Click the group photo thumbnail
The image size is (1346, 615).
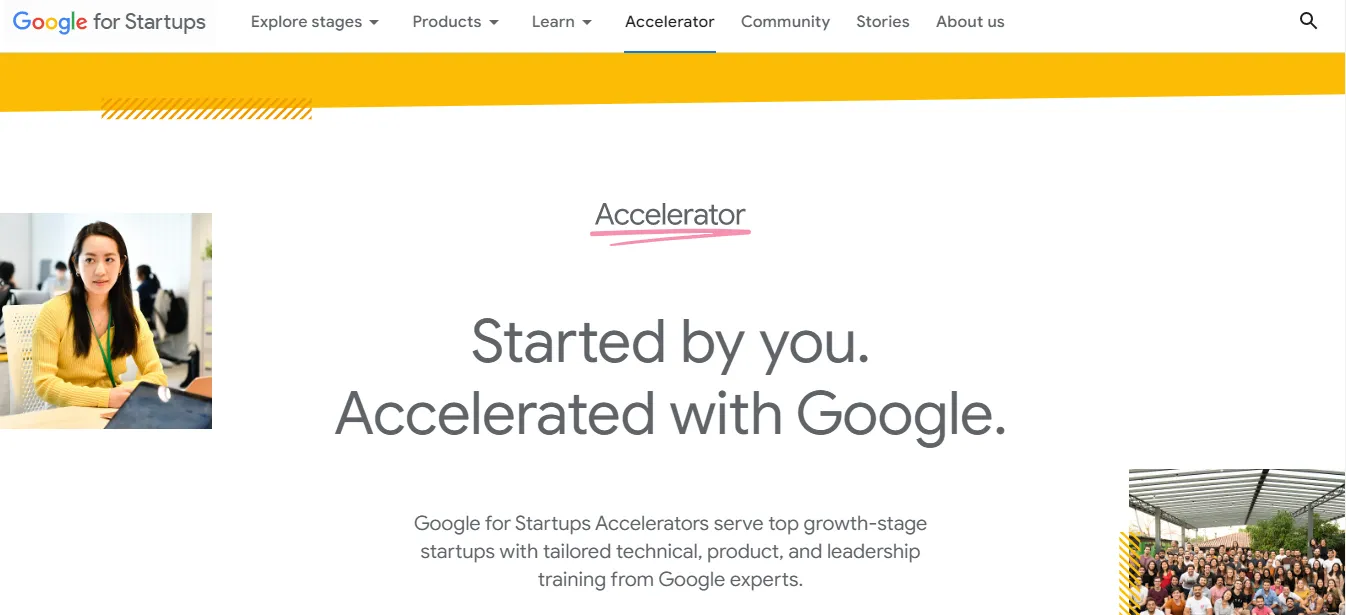pyautogui.click(x=1237, y=543)
